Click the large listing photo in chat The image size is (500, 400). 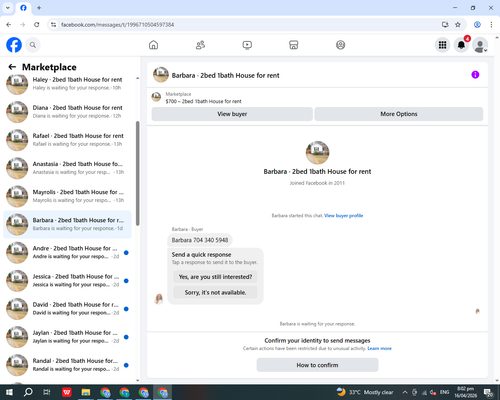tap(317, 153)
